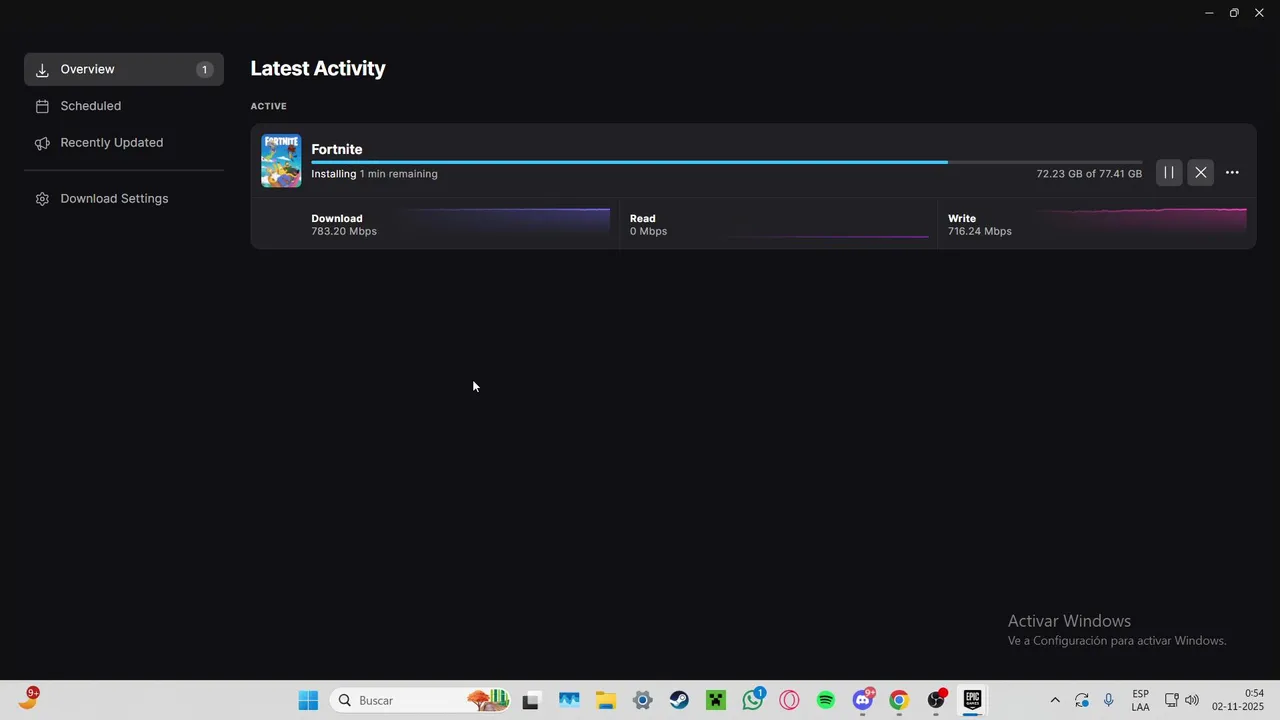
Task: Expand hidden system tray icons
Action: point(1055,700)
